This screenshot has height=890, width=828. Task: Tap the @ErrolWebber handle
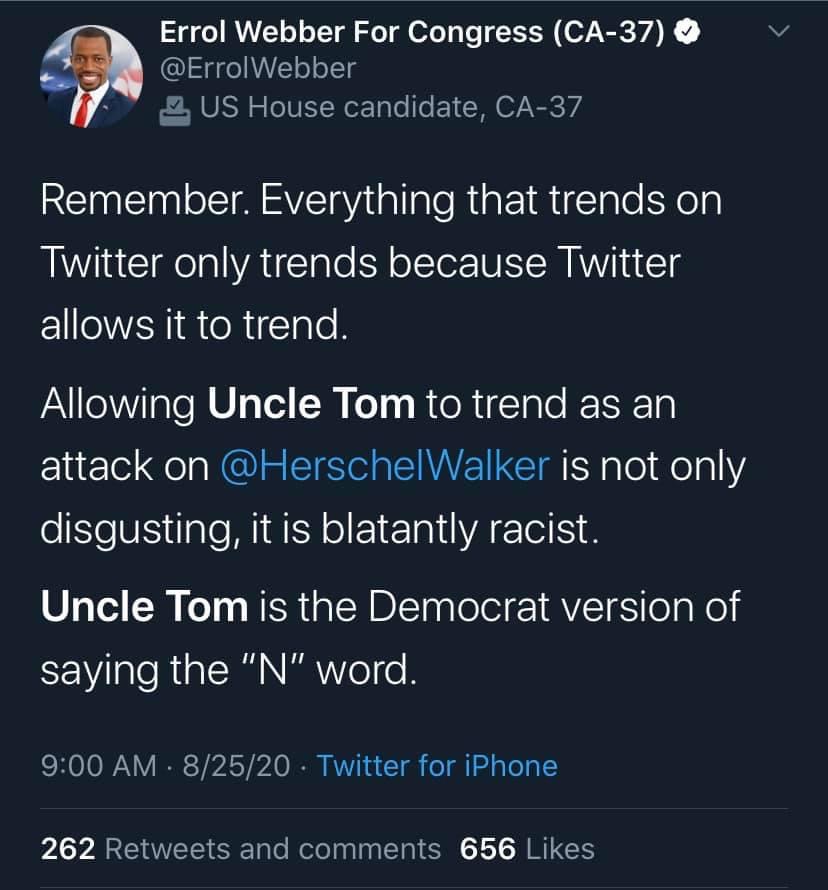point(258,69)
